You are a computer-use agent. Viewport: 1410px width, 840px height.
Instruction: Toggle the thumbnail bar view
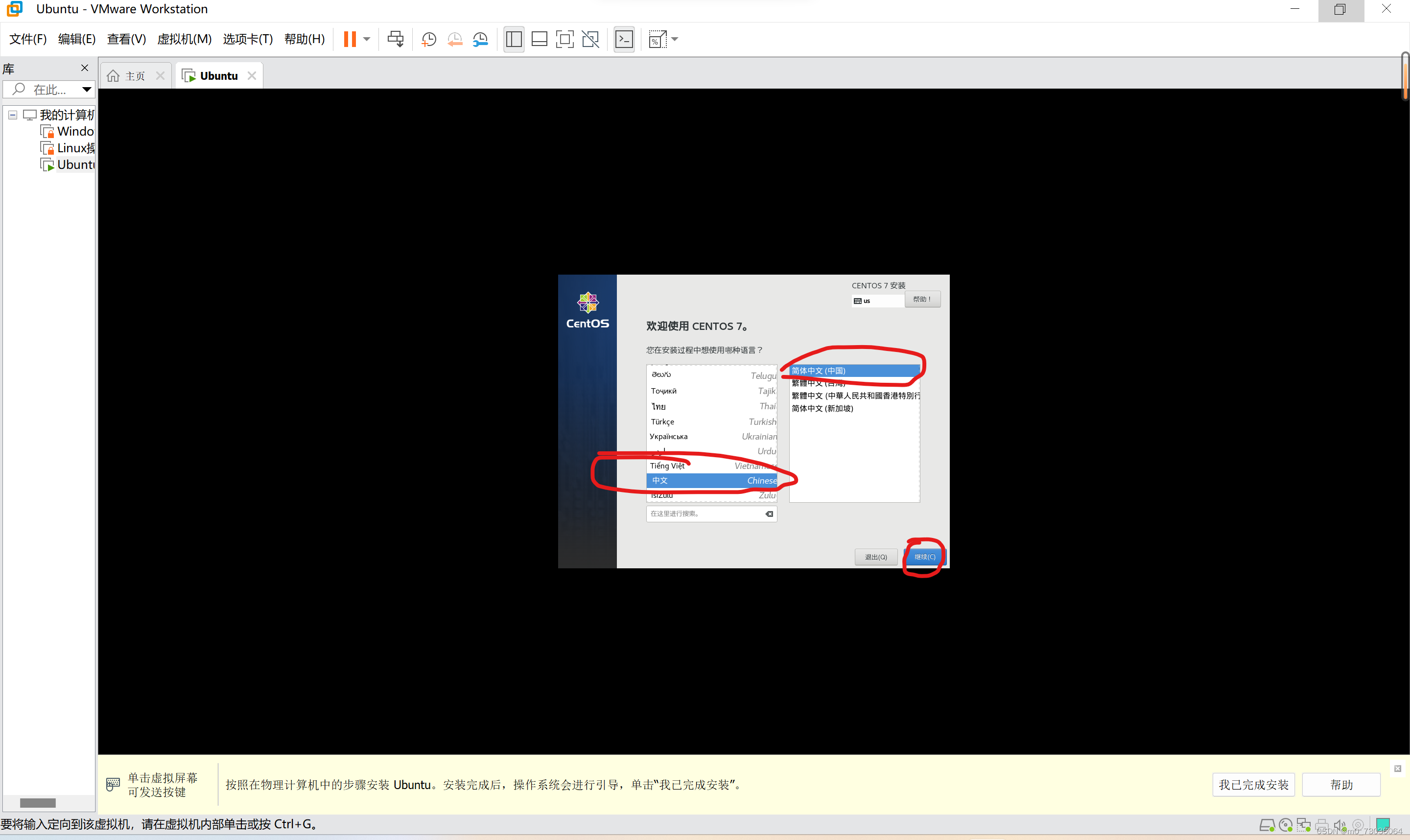pyautogui.click(x=539, y=39)
